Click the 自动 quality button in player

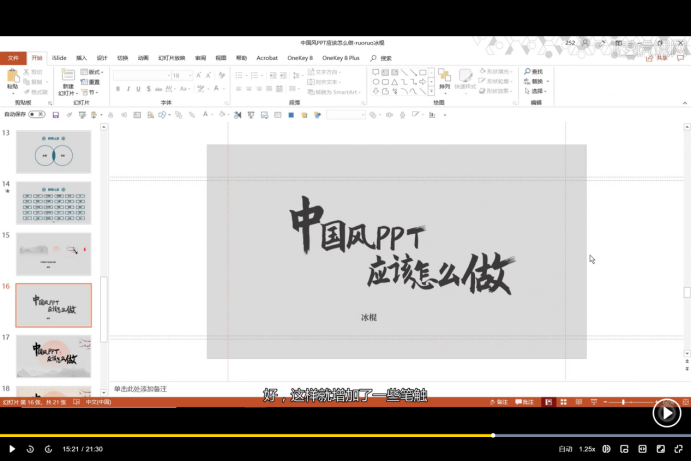tap(565, 449)
